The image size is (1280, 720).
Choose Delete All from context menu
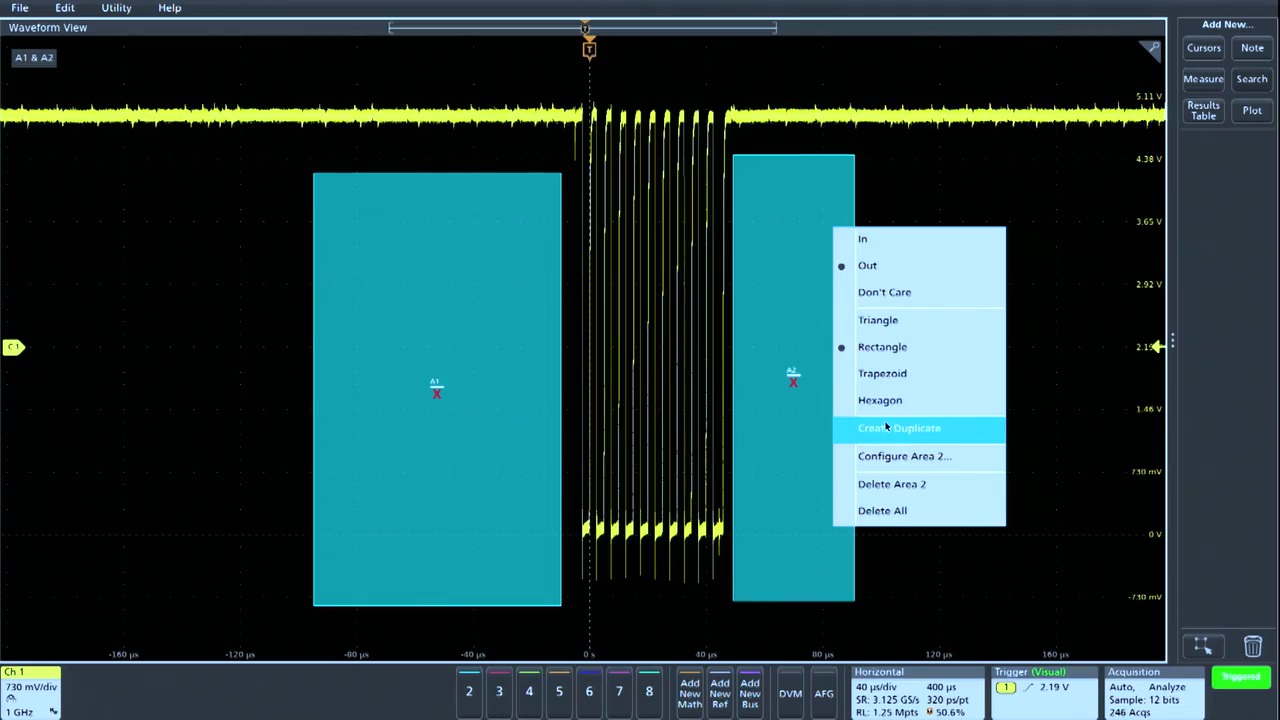pyautogui.click(x=919, y=511)
